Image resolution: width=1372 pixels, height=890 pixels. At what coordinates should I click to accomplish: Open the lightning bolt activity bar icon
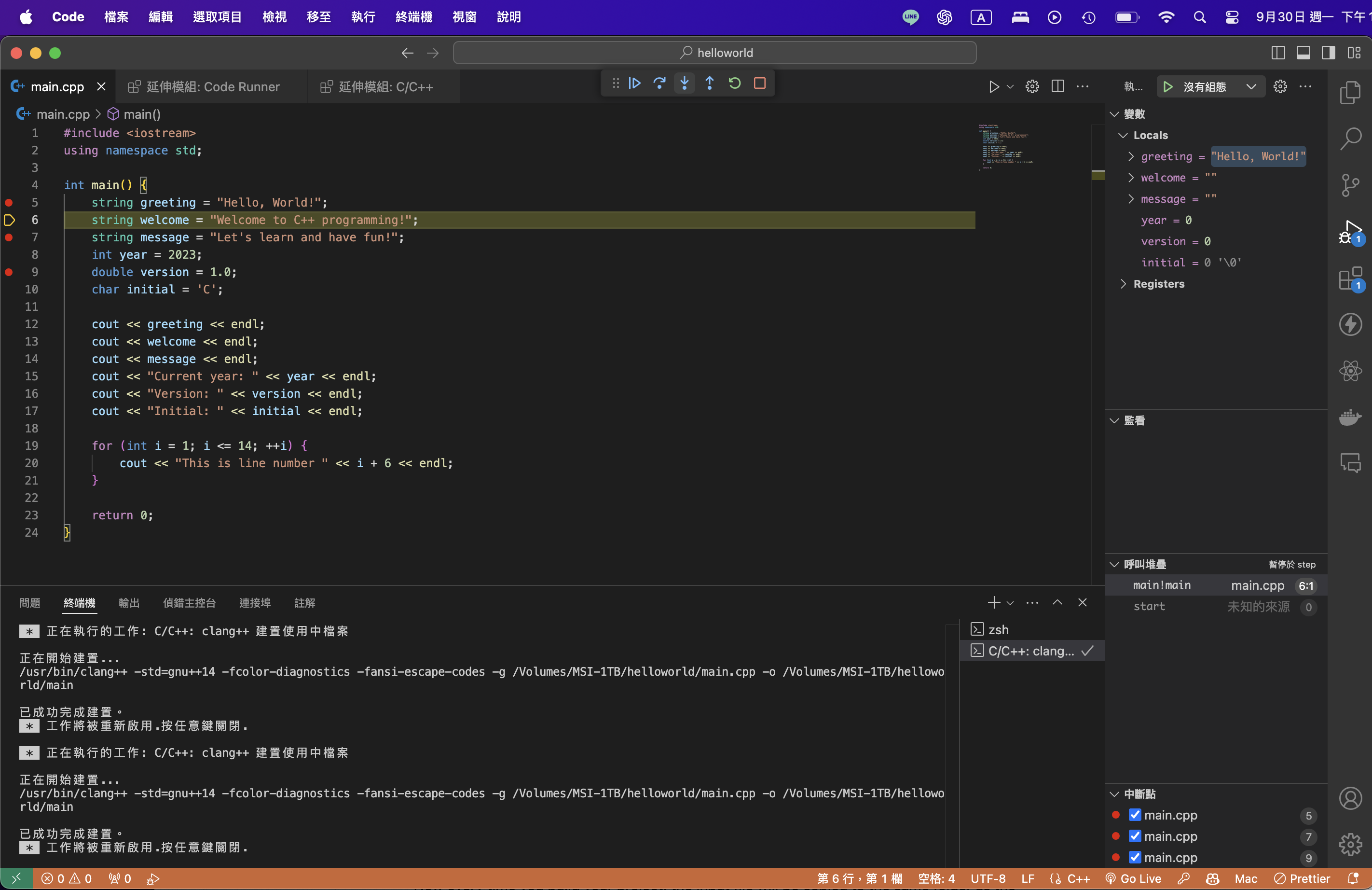click(1350, 325)
